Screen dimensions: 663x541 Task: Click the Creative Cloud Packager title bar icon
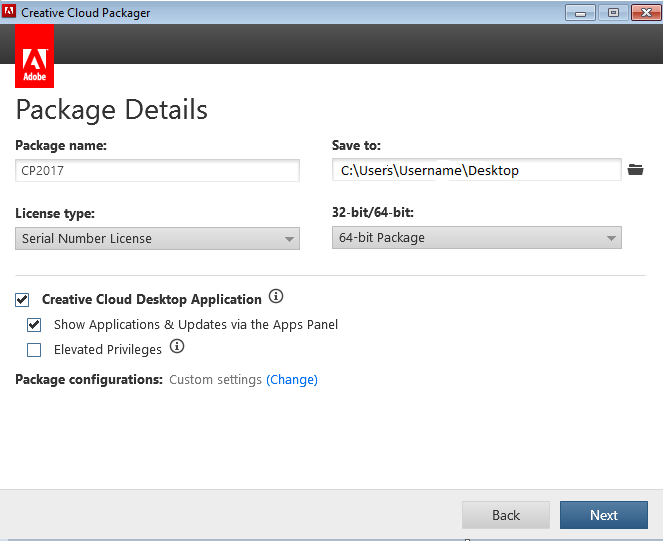click(x=10, y=12)
